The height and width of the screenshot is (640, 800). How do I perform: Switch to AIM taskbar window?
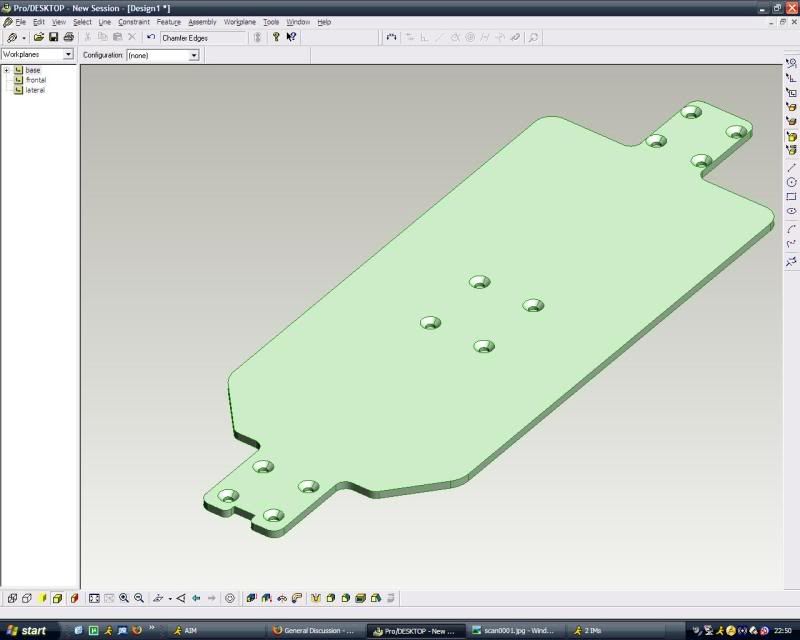(x=184, y=631)
